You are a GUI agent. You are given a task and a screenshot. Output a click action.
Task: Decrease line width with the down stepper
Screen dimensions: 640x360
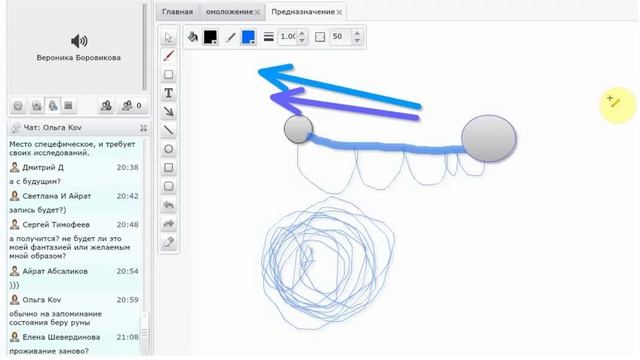pos(302,41)
